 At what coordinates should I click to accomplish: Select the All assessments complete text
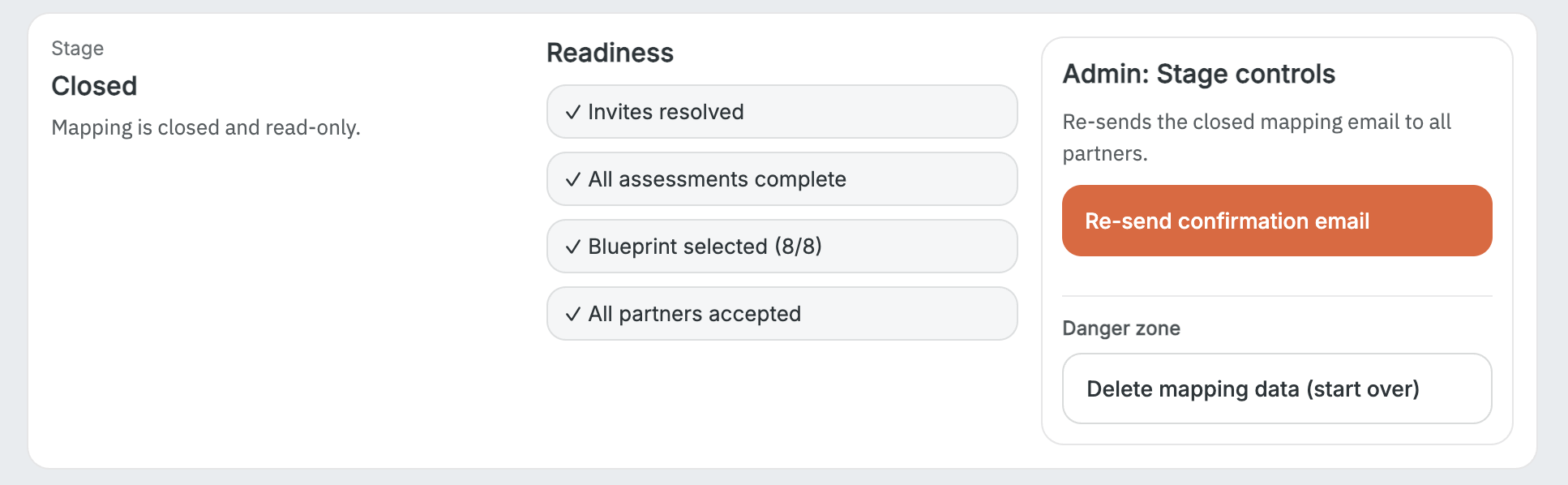[x=717, y=179]
